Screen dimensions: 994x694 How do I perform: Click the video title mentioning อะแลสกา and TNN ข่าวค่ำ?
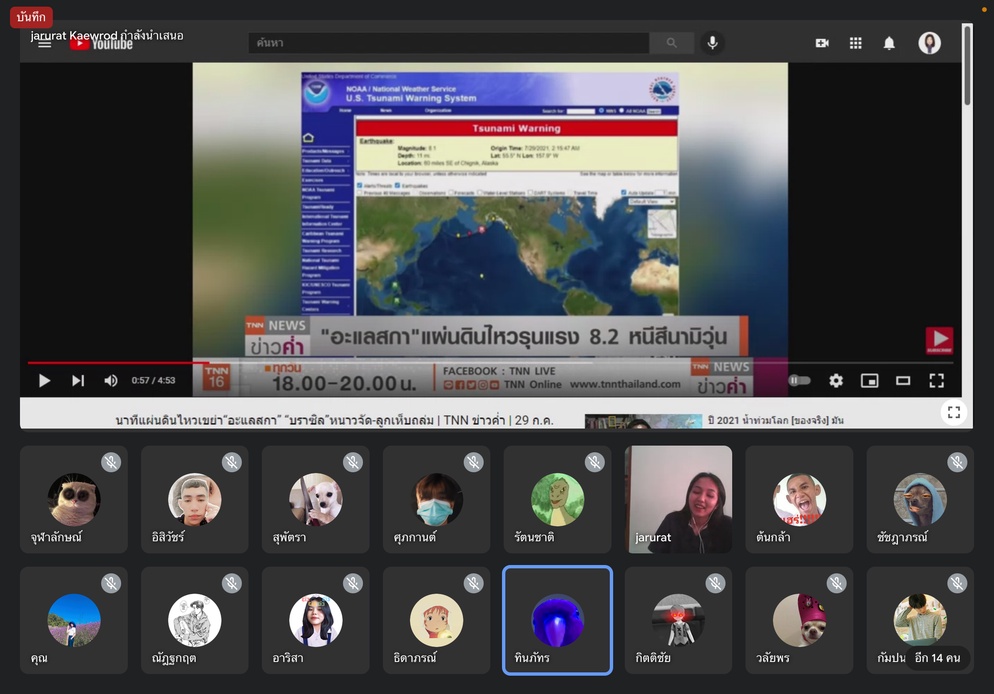coord(334,420)
